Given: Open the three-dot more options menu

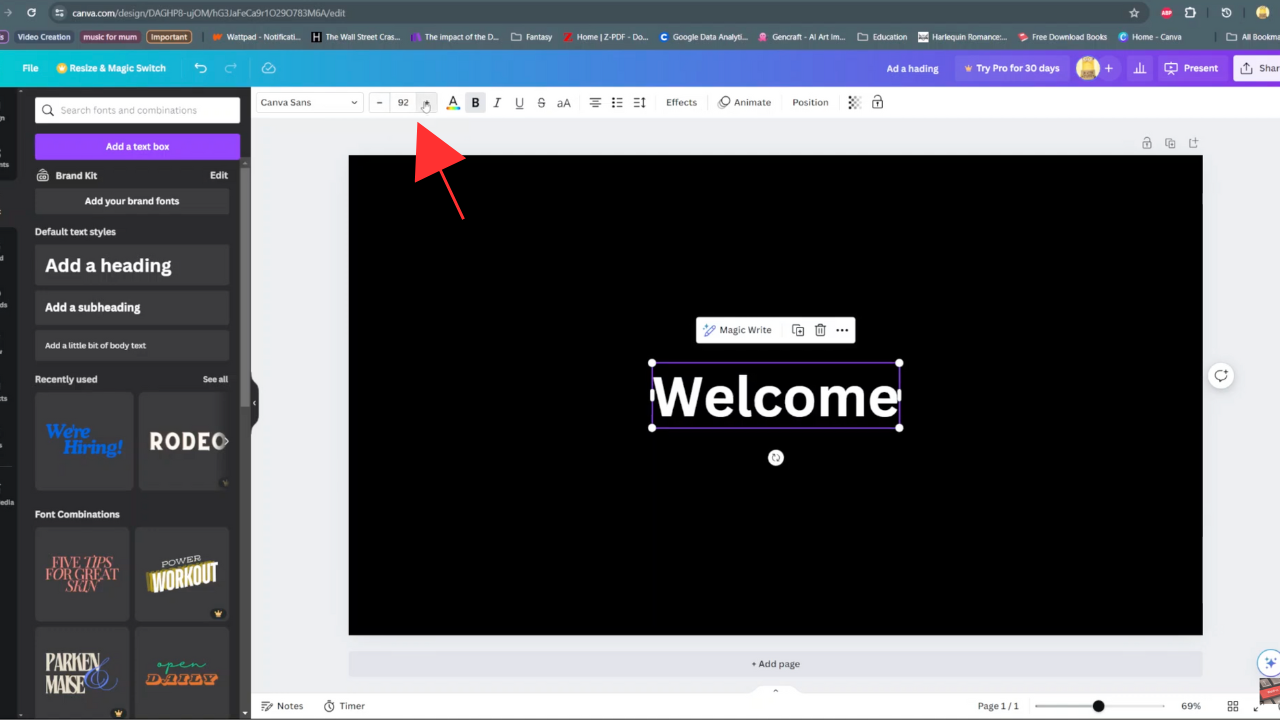Looking at the screenshot, I should (x=842, y=330).
